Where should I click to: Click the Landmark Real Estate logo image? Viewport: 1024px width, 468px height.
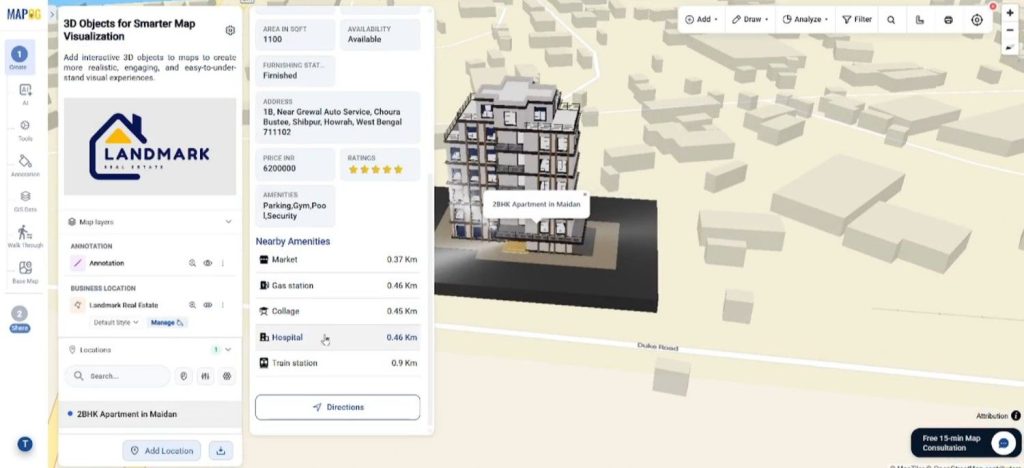coord(150,146)
